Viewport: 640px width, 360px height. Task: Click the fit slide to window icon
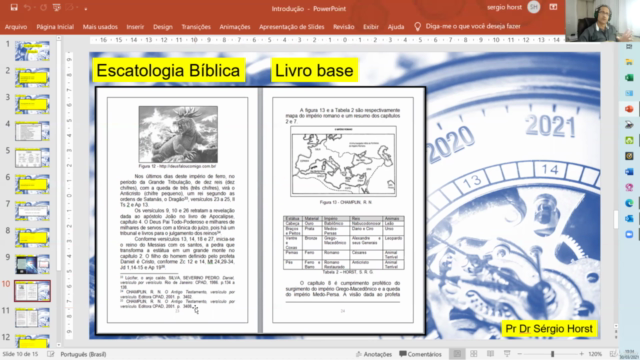(613, 354)
